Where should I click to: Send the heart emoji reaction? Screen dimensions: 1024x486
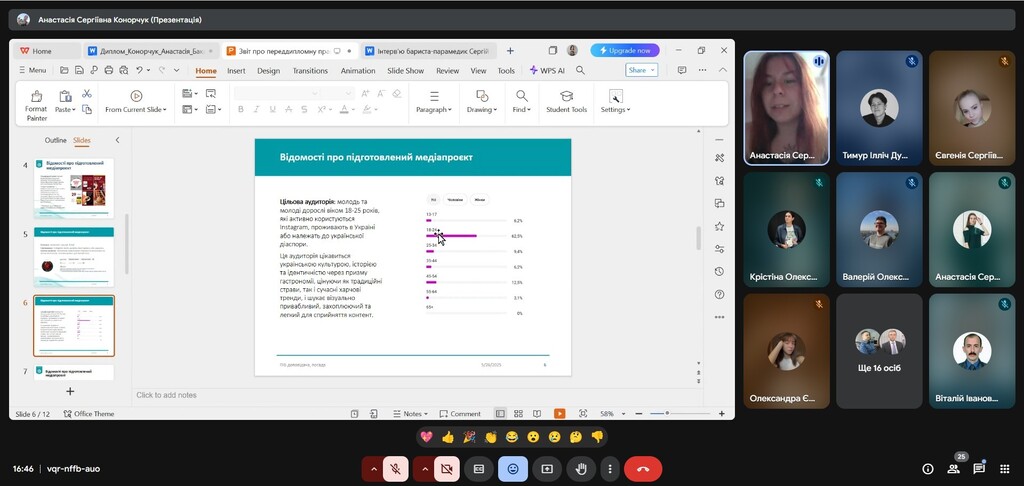point(426,437)
